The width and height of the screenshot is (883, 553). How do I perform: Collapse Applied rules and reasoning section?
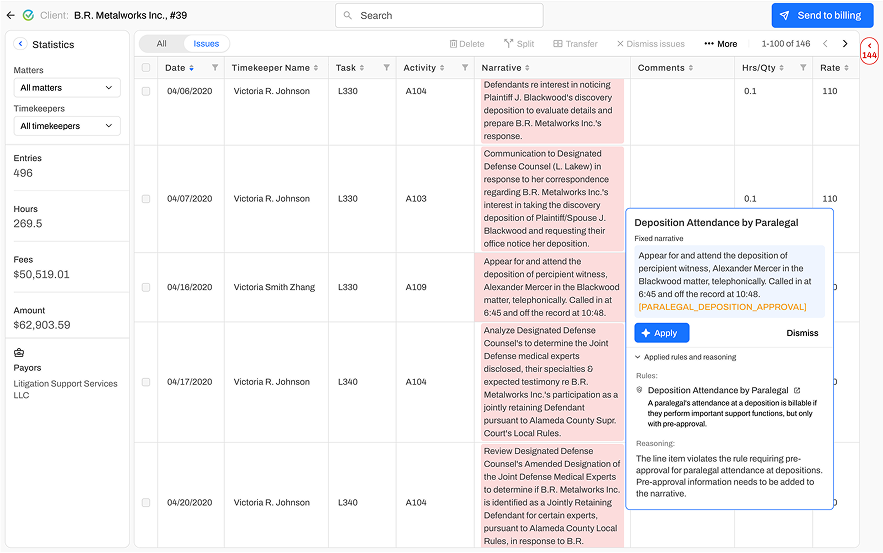(638, 357)
